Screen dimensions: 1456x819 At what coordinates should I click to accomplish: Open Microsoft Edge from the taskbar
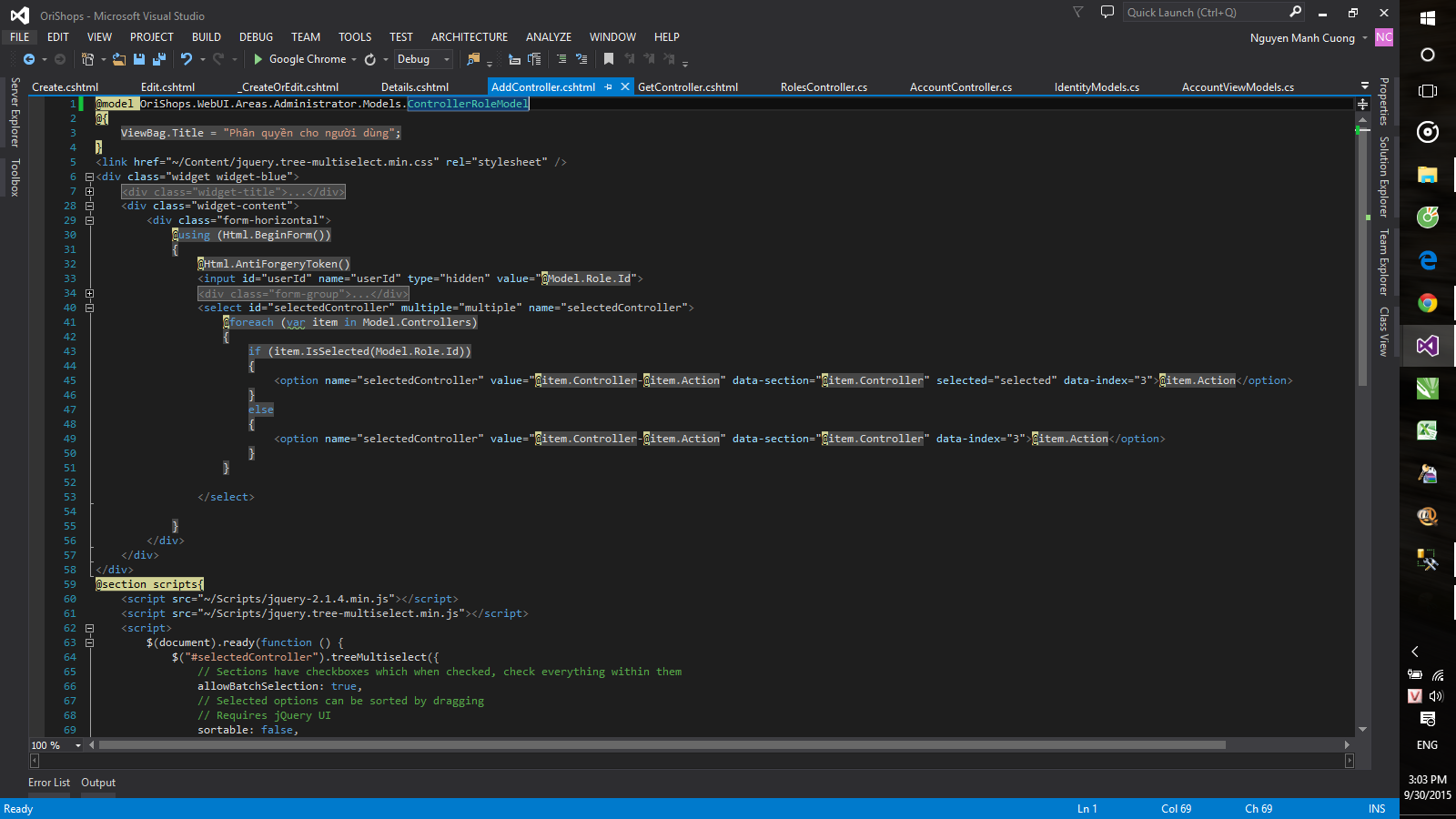pyautogui.click(x=1428, y=260)
